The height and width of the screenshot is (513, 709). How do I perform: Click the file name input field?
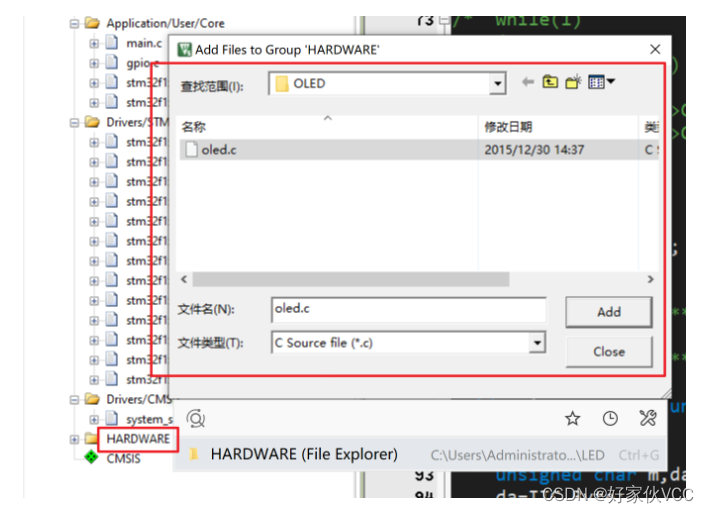point(408,310)
